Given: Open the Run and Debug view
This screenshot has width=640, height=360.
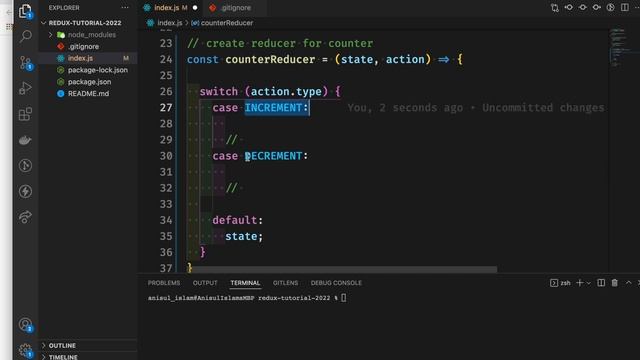Looking at the screenshot, I should [x=25, y=88].
